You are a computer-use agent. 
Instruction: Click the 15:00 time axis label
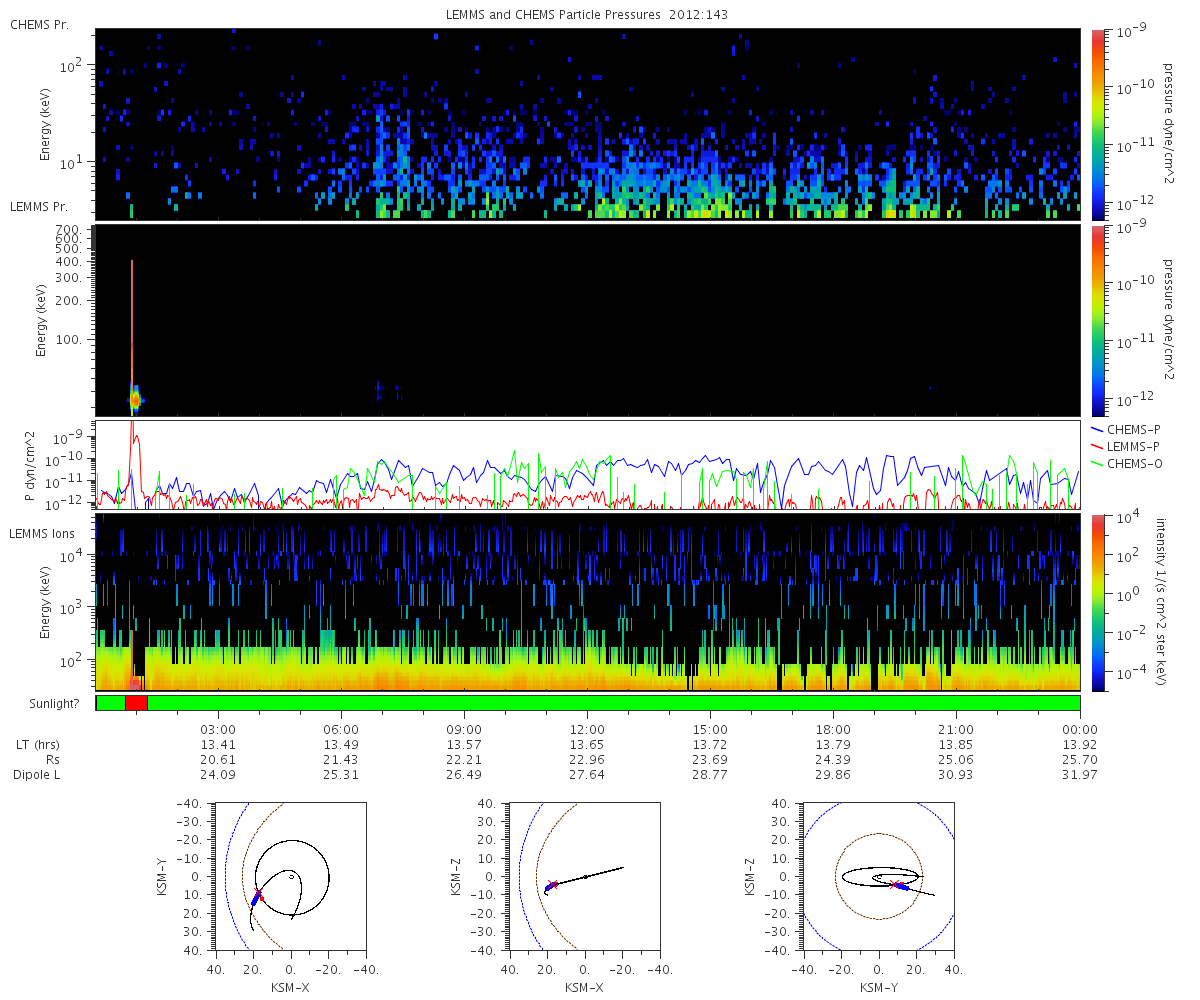coord(710,729)
